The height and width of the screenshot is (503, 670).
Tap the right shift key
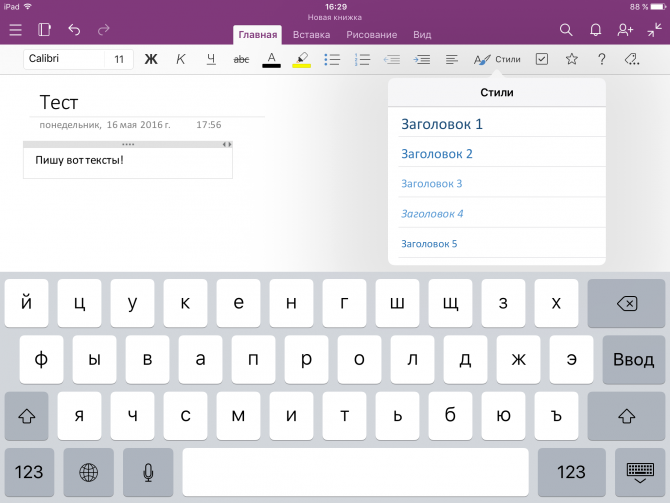pyautogui.click(x=626, y=416)
